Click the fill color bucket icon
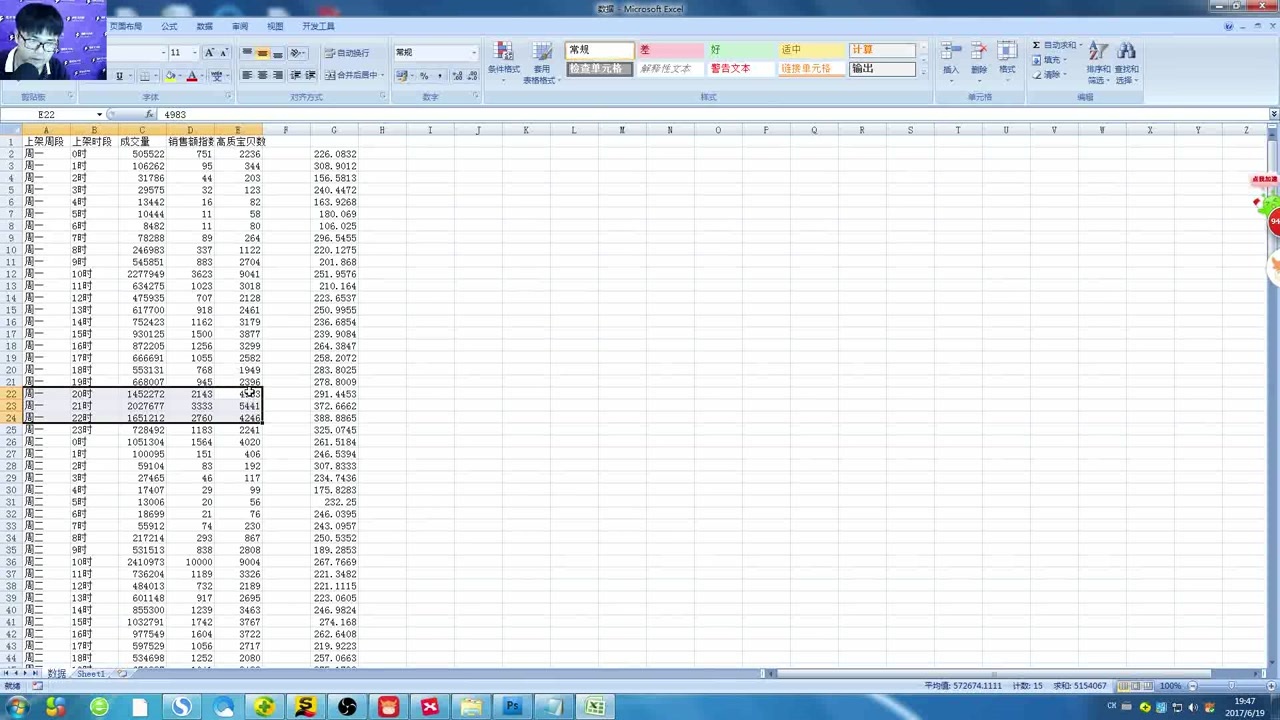 tap(170, 76)
